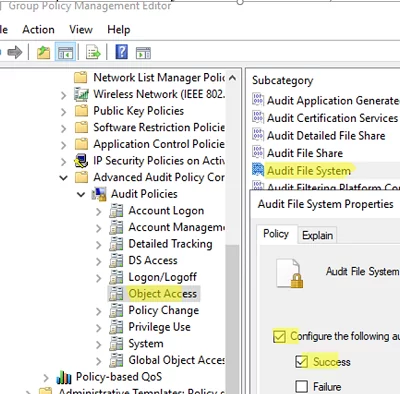The height and width of the screenshot is (394, 400).
Task: Click the Show/Hide Action Pane icon
Action: [x=143, y=53]
